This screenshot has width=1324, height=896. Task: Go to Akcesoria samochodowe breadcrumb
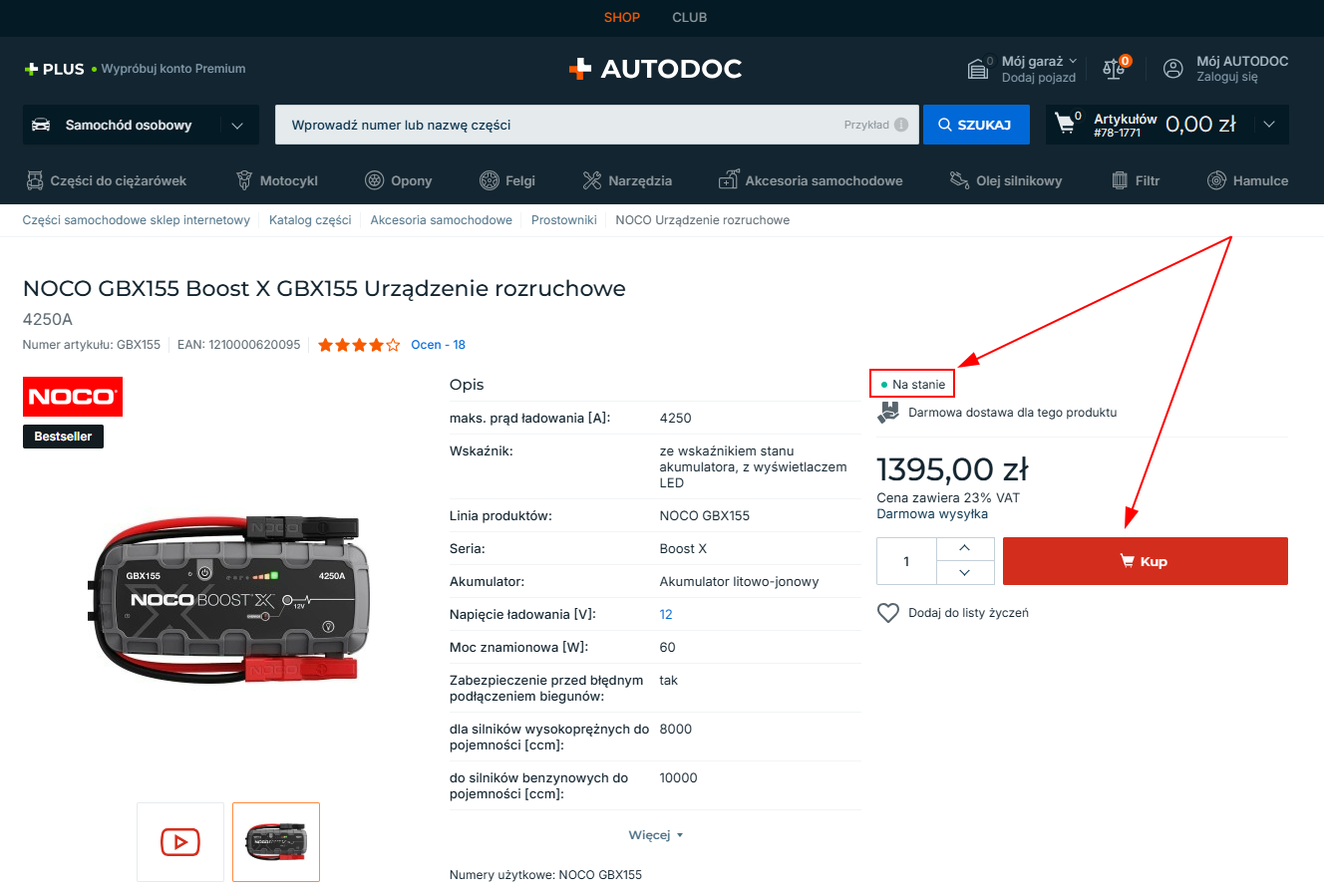pos(442,220)
